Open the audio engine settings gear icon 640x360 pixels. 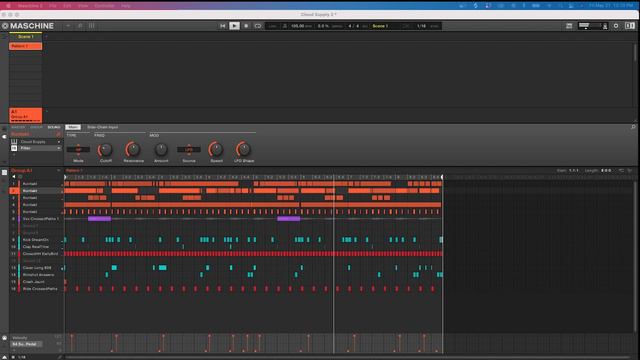[x=616, y=26]
